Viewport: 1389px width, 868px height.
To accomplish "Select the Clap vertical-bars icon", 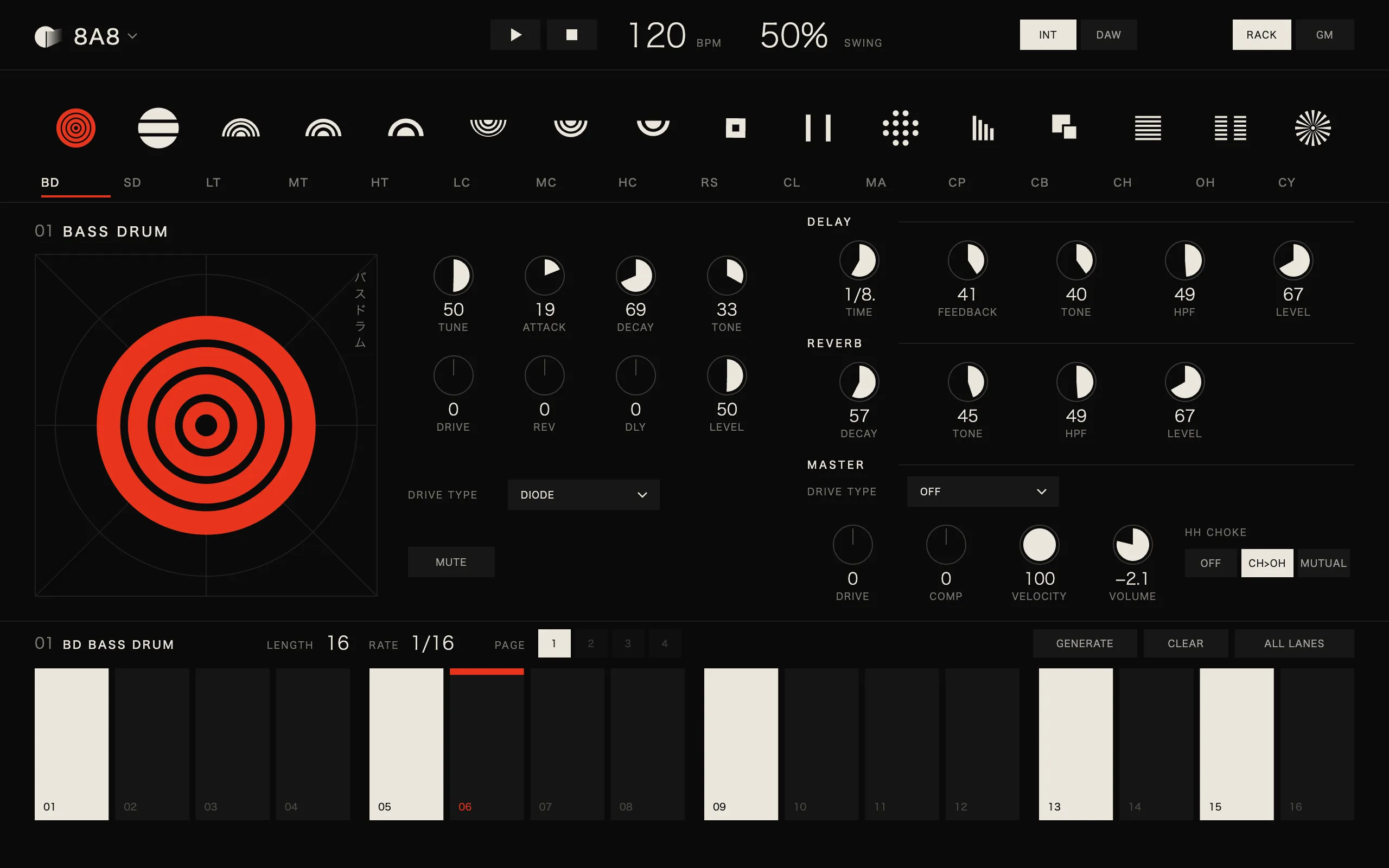I will pyautogui.click(x=983, y=127).
